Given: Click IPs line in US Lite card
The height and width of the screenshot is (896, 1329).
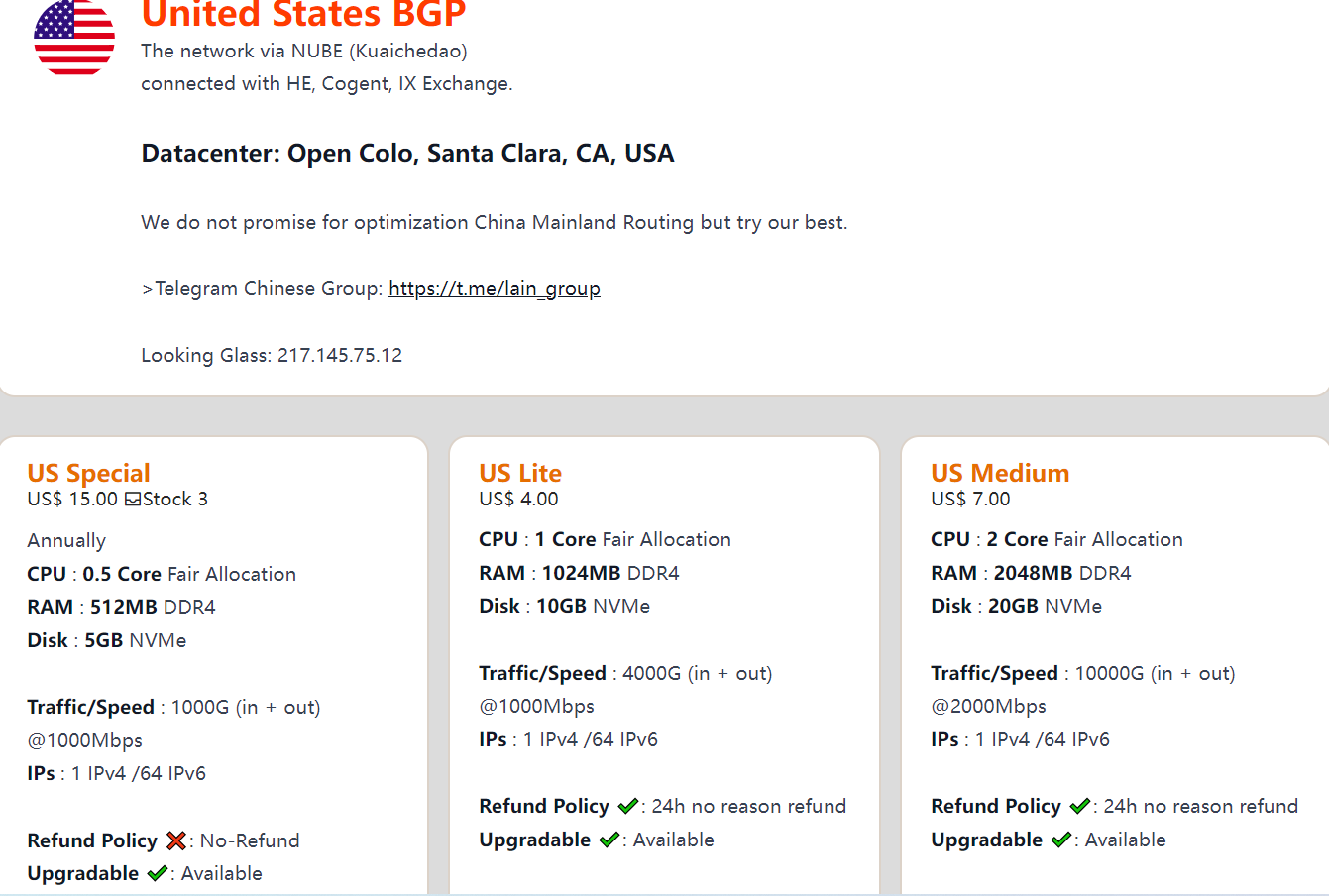Looking at the screenshot, I should point(569,739).
